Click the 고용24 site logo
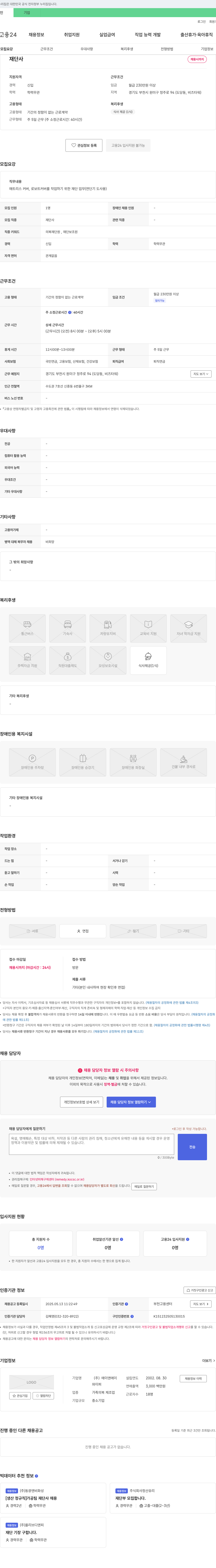 [9, 35]
